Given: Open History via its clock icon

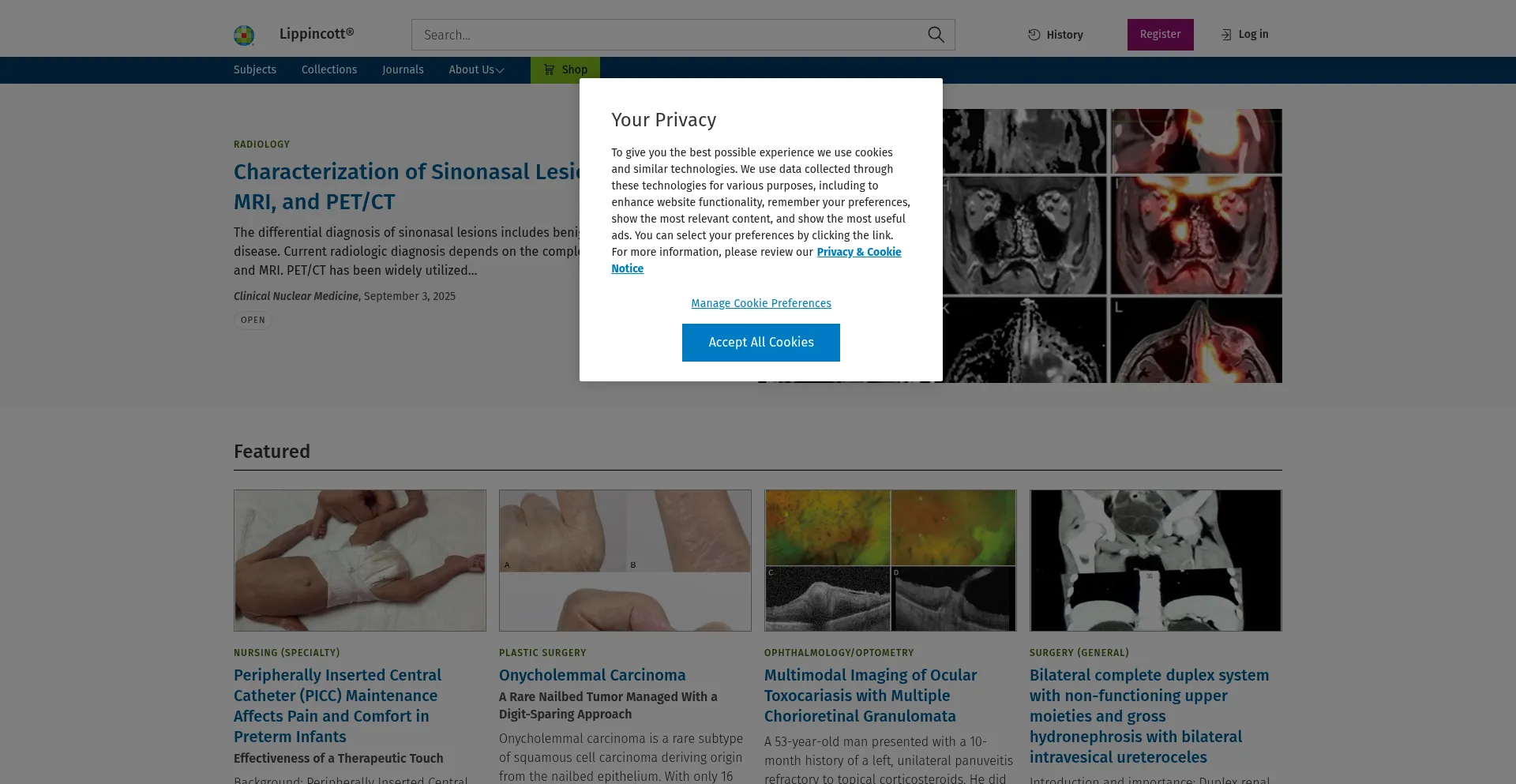Looking at the screenshot, I should coord(1034,35).
